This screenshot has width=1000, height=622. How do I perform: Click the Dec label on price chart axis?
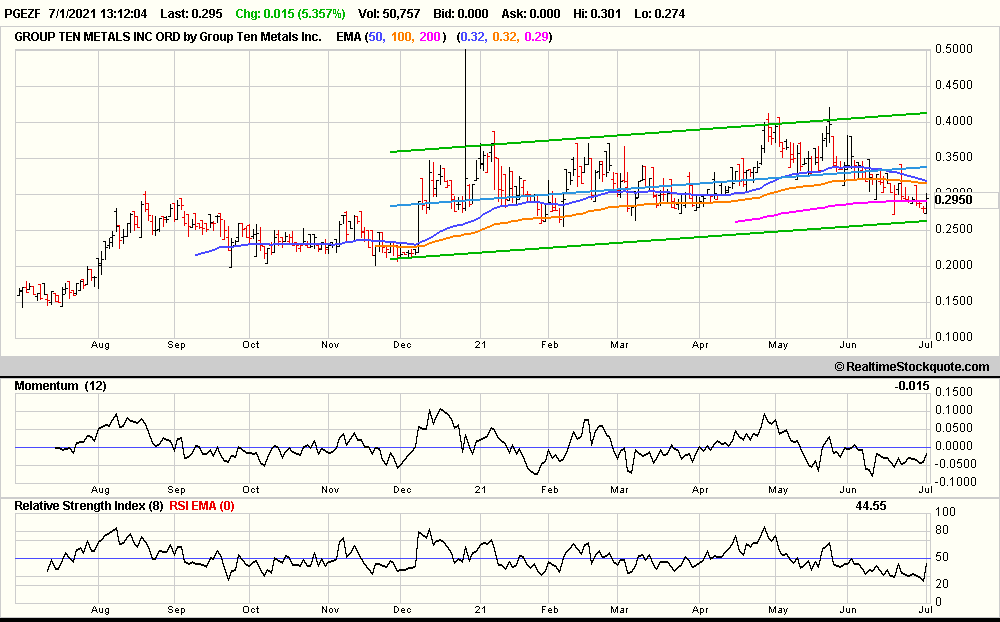coord(402,344)
